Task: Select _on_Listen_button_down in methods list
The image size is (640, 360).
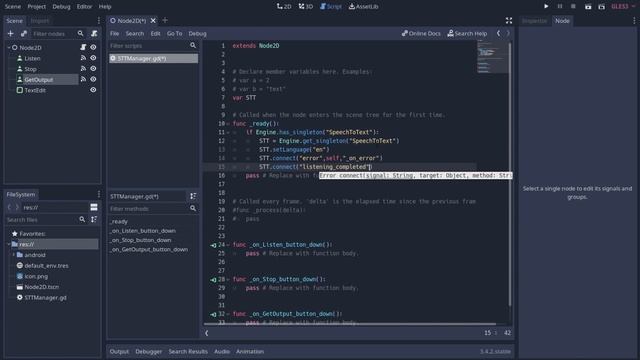Action: click(x=143, y=231)
